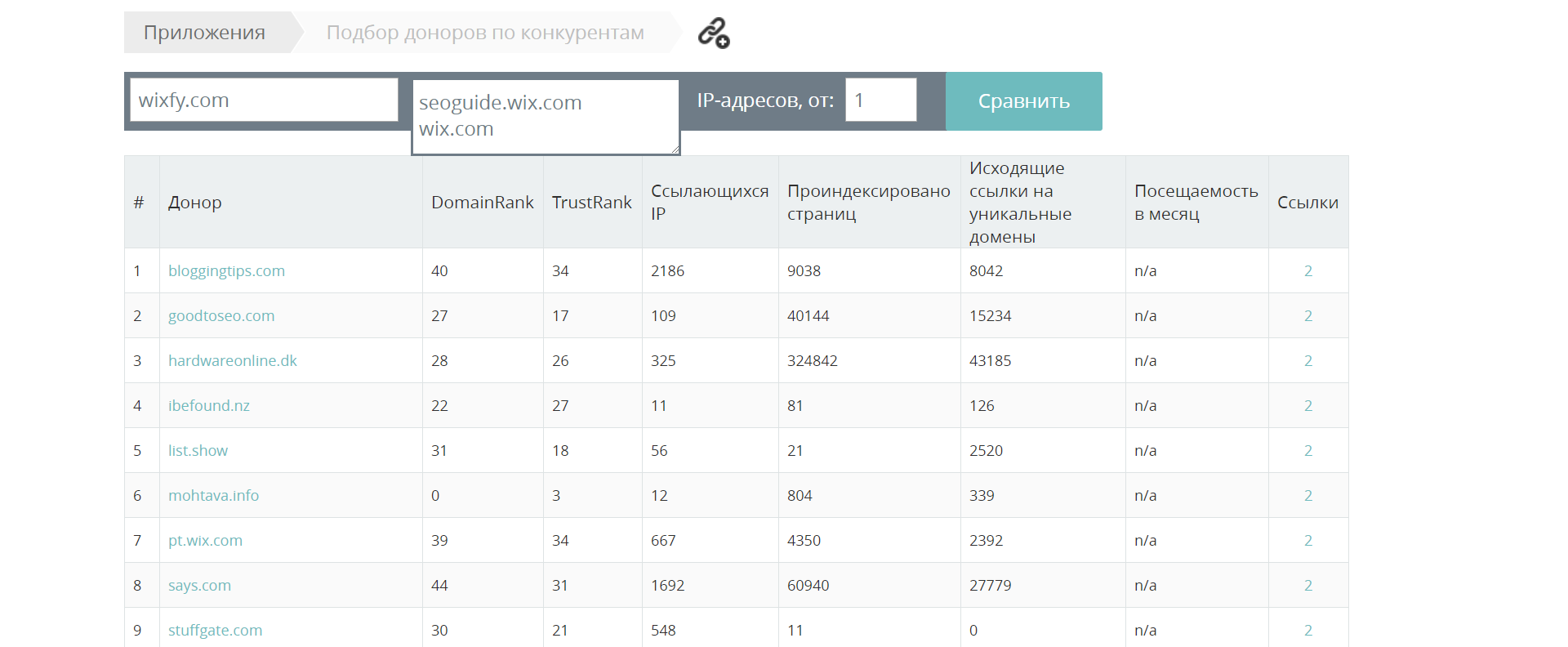Open the list.show donor link
The width and height of the screenshot is (1568, 647).
(x=198, y=451)
